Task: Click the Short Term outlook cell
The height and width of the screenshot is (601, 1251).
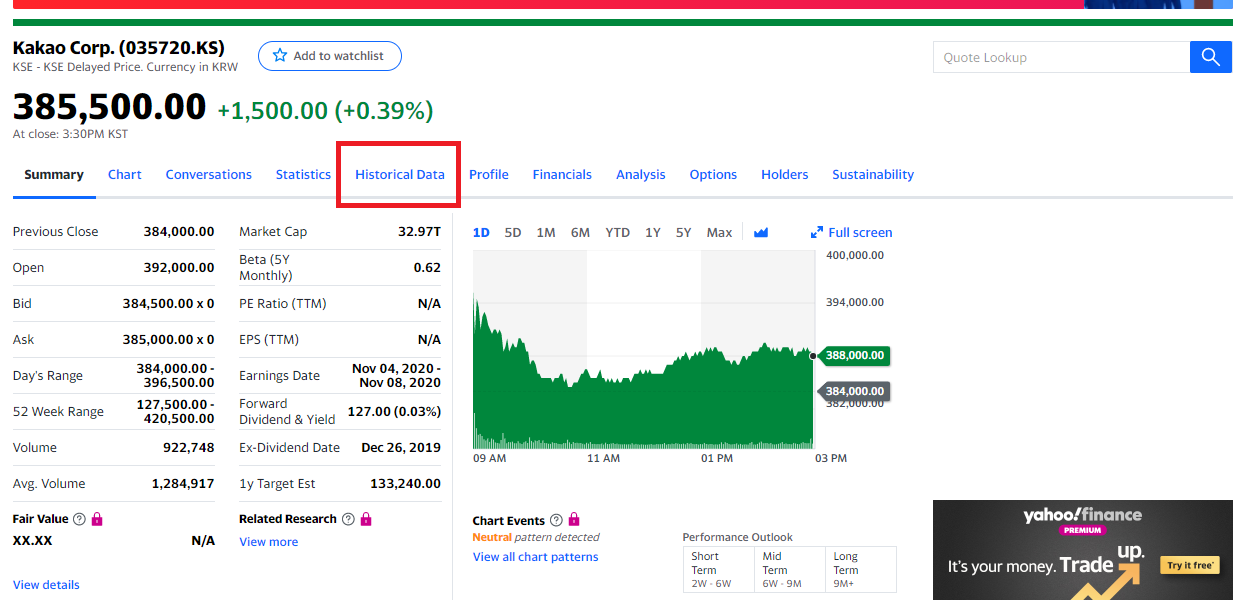Action: 719,570
